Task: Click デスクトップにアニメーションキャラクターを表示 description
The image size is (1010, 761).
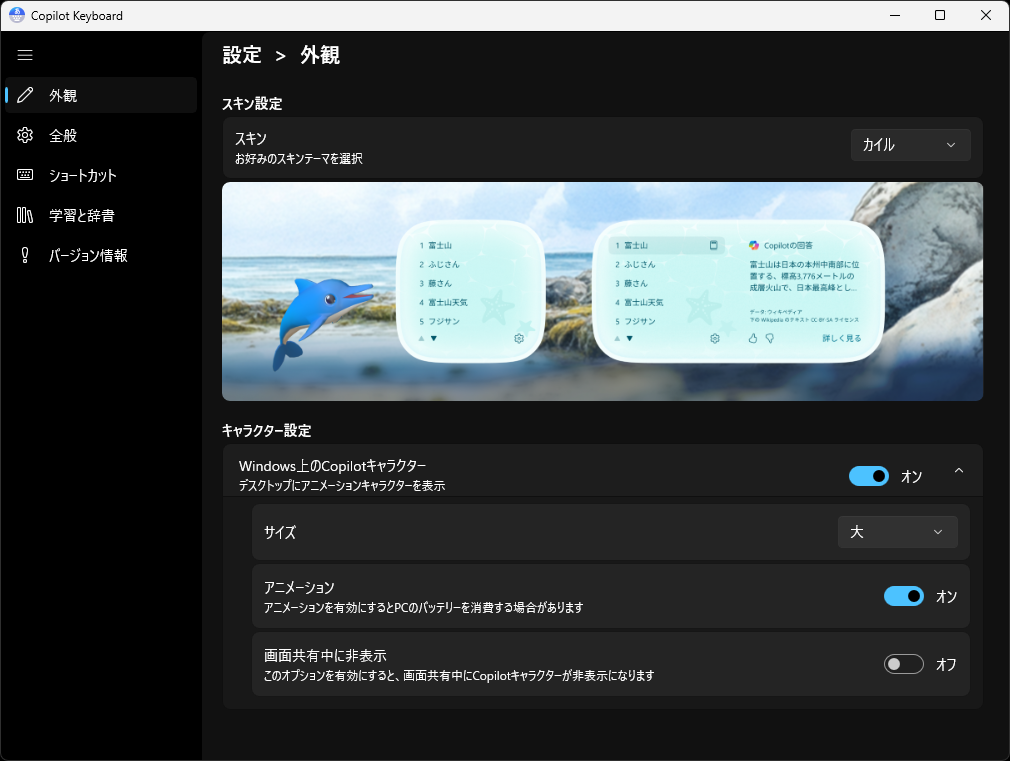Action: 342,486
